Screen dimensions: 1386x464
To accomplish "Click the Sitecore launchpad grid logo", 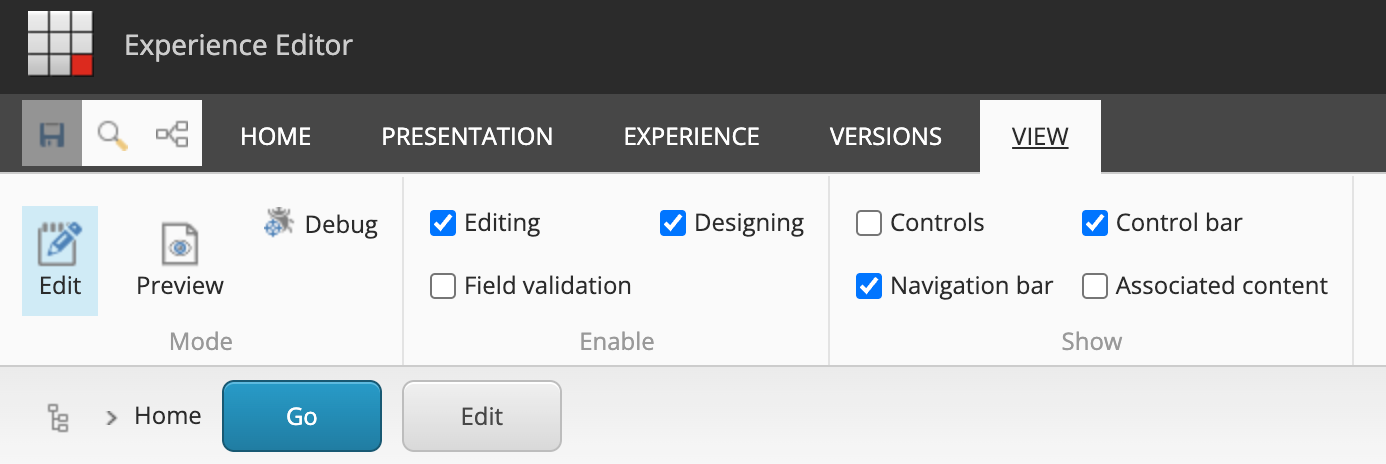I will tap(60, 44).
